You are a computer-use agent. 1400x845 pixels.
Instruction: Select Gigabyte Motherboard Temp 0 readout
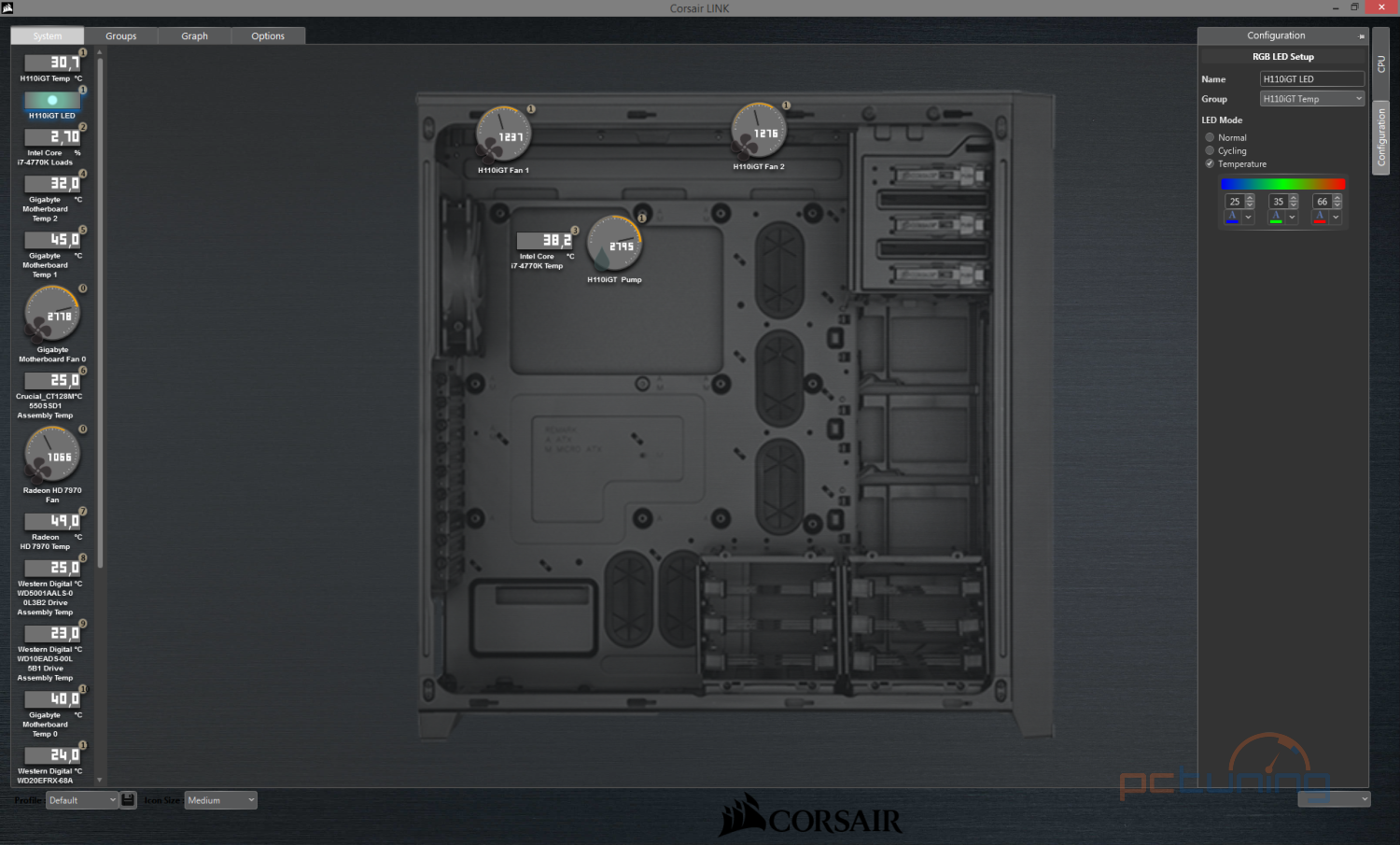pos(52,697)
